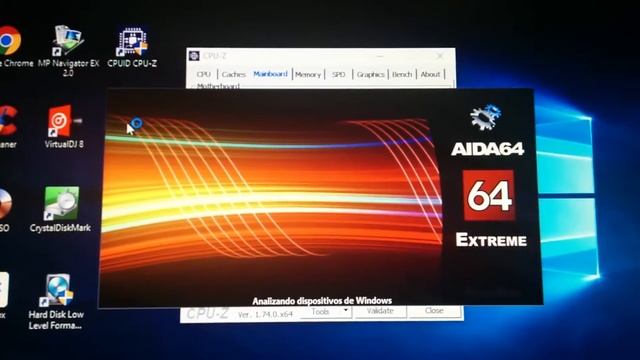
Task: Close the CPU-Z window with X button
Action: pyautogui.click(x=440, y=56)
